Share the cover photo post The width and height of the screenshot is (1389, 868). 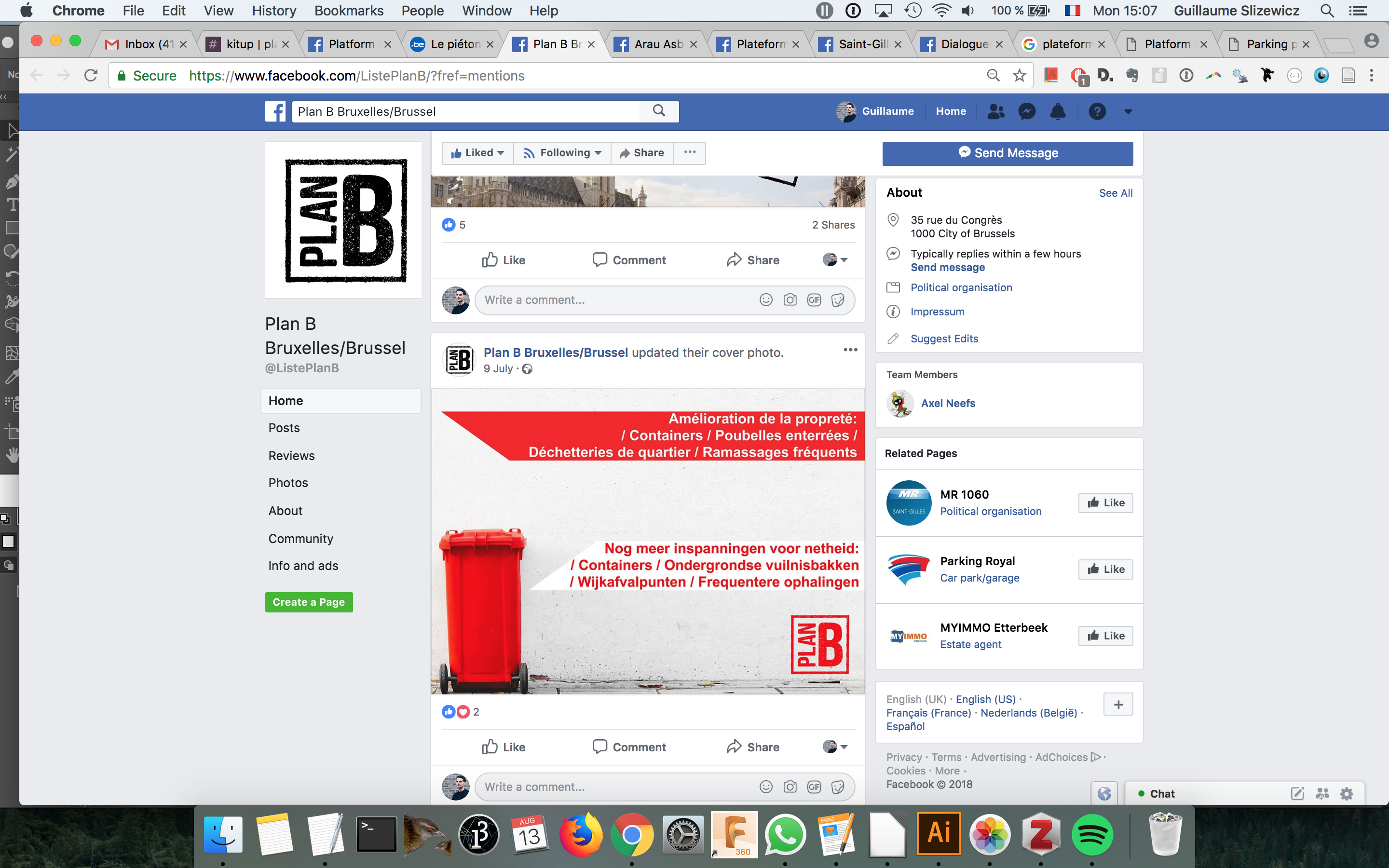point(752,746)
